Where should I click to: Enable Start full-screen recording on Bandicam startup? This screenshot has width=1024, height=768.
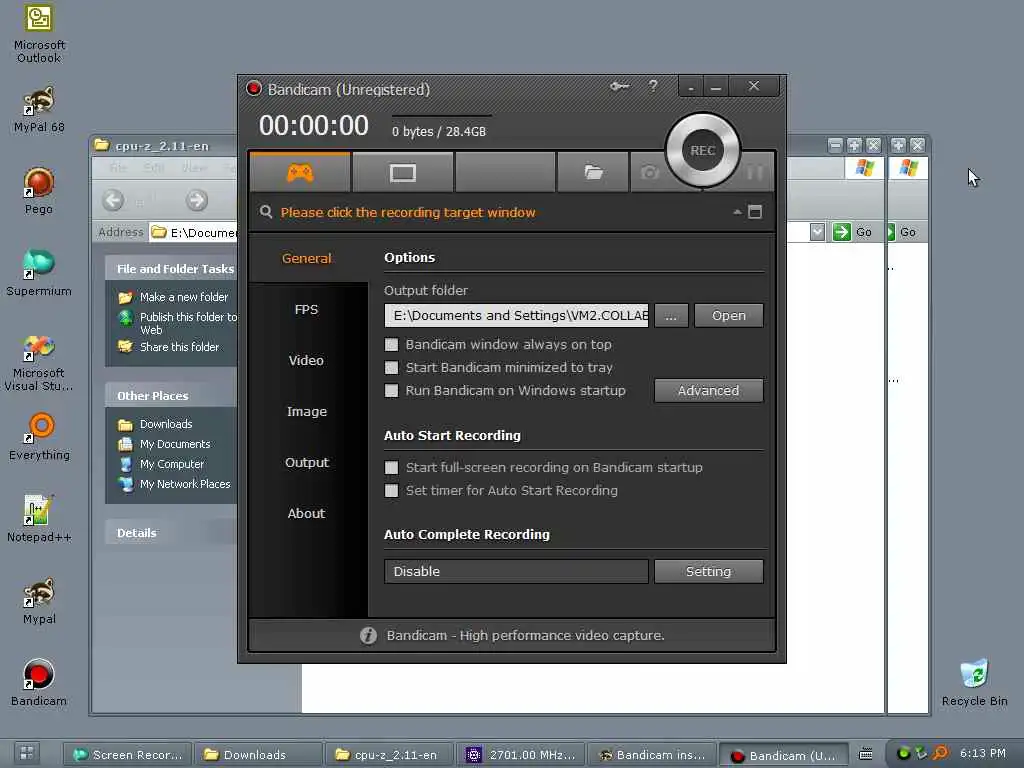391,468
